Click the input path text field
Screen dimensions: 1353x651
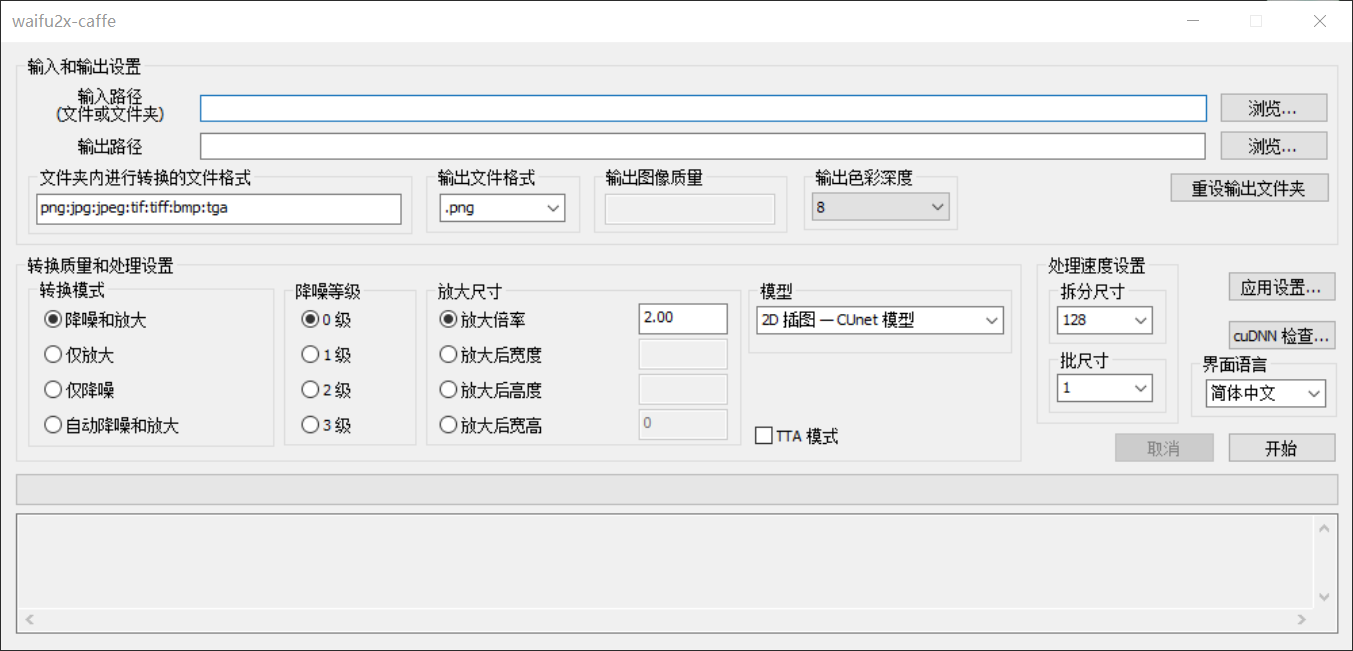click(703, 108)
